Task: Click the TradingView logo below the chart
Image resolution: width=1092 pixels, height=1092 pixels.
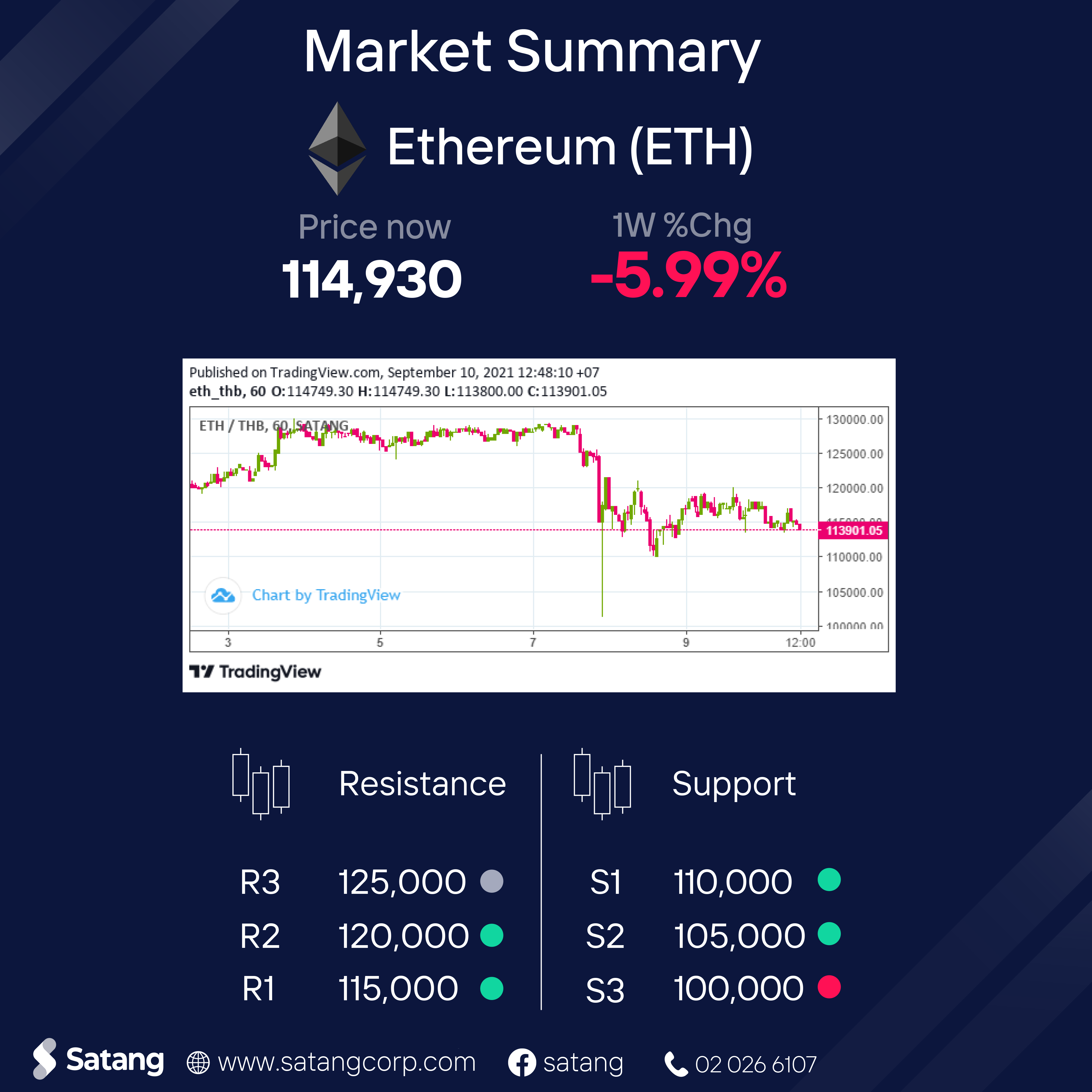Action: [x=256, y=672]
